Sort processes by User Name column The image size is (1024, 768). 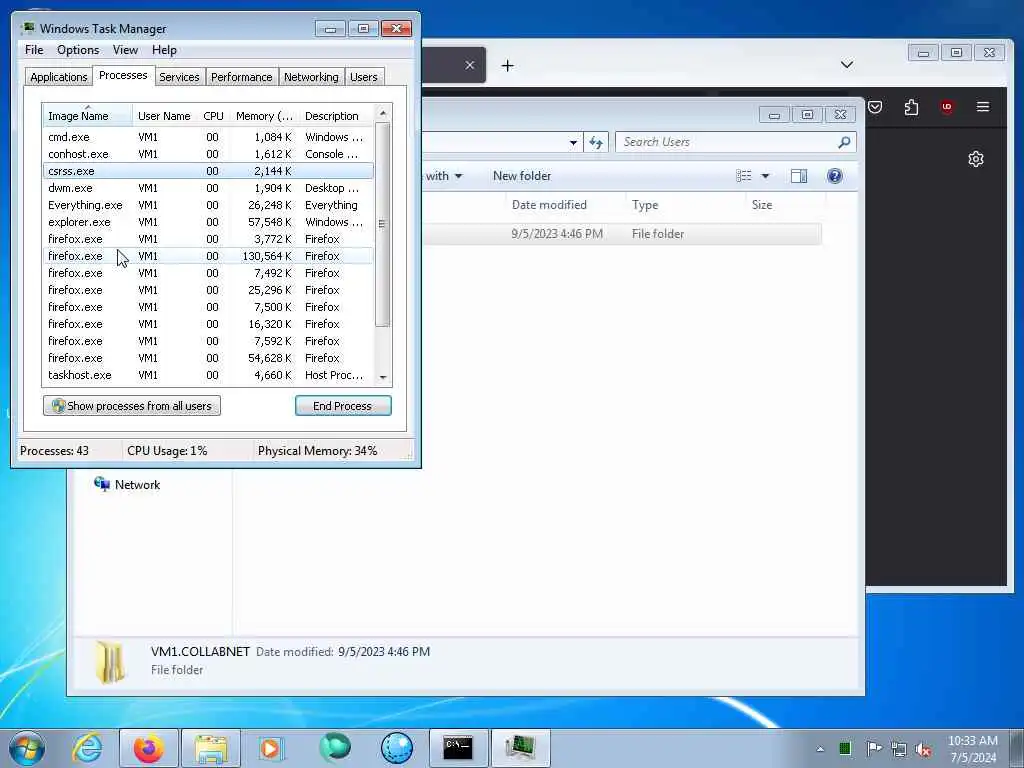(164, 116)
